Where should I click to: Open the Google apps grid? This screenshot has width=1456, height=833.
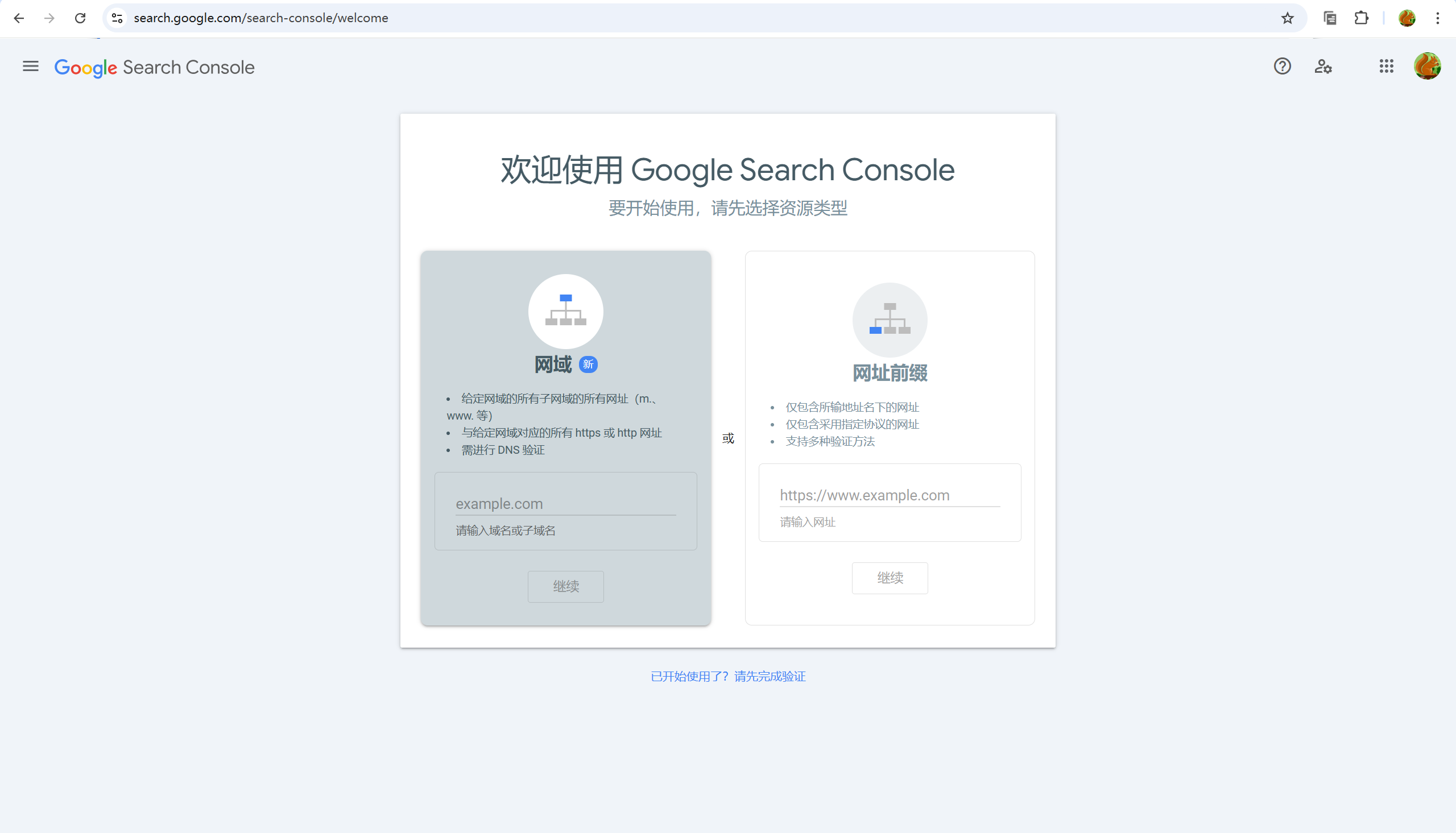pos(1385,67)
